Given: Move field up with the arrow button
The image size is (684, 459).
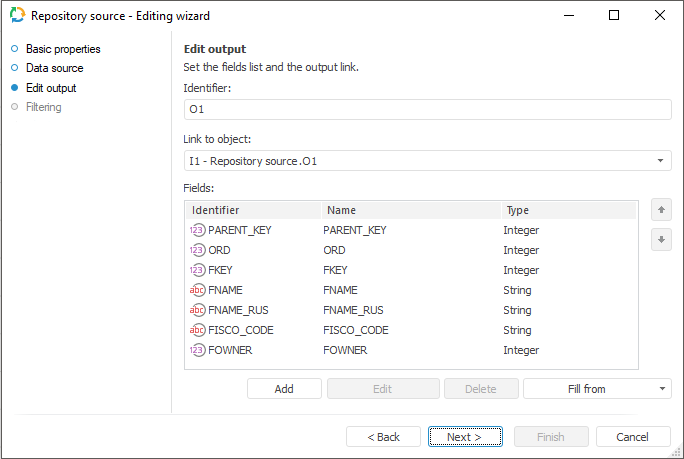Looking at the screenshot, I should click(x=660, y=210).
